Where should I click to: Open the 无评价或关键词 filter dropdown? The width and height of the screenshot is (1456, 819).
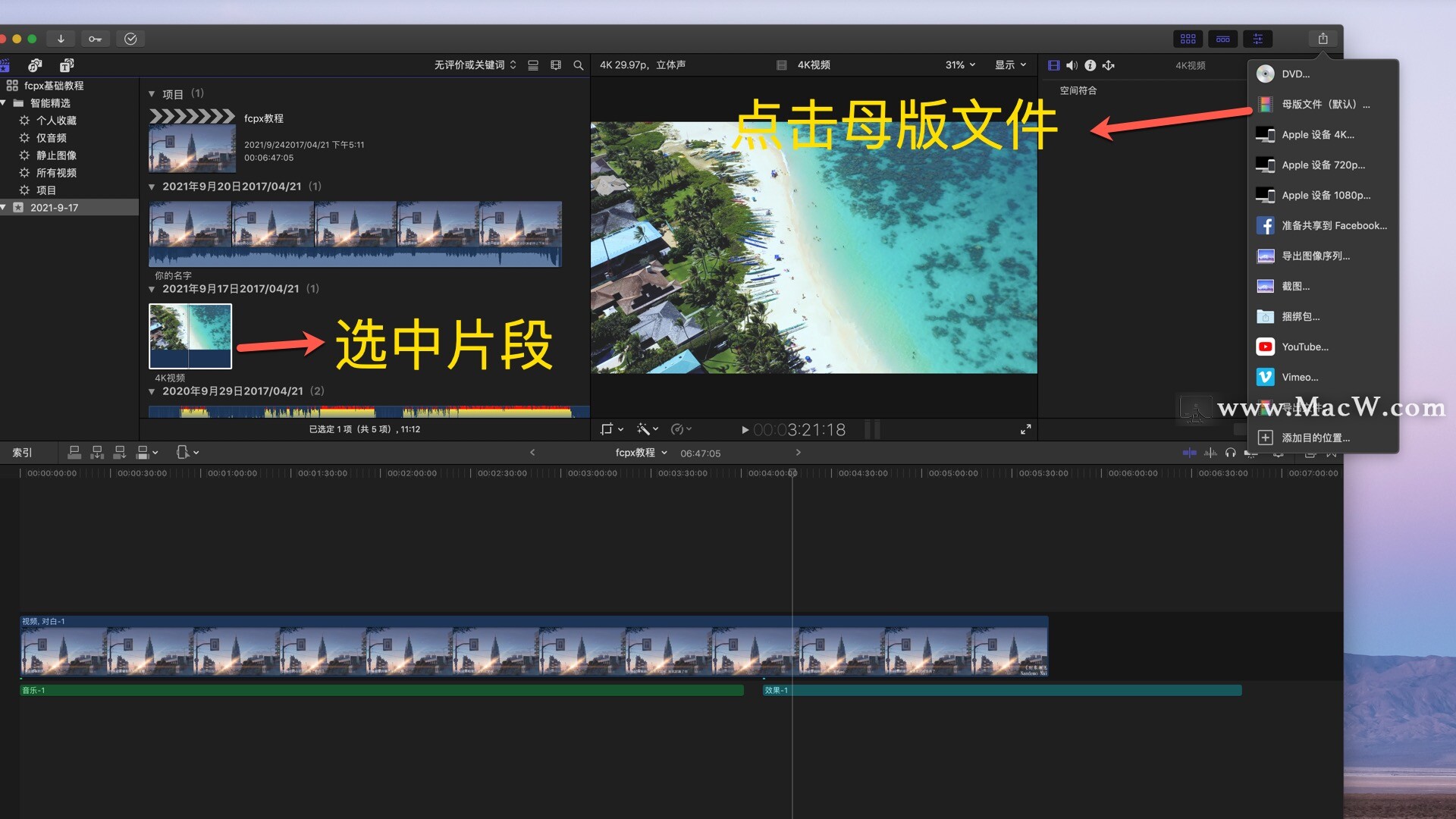point(475,65)
